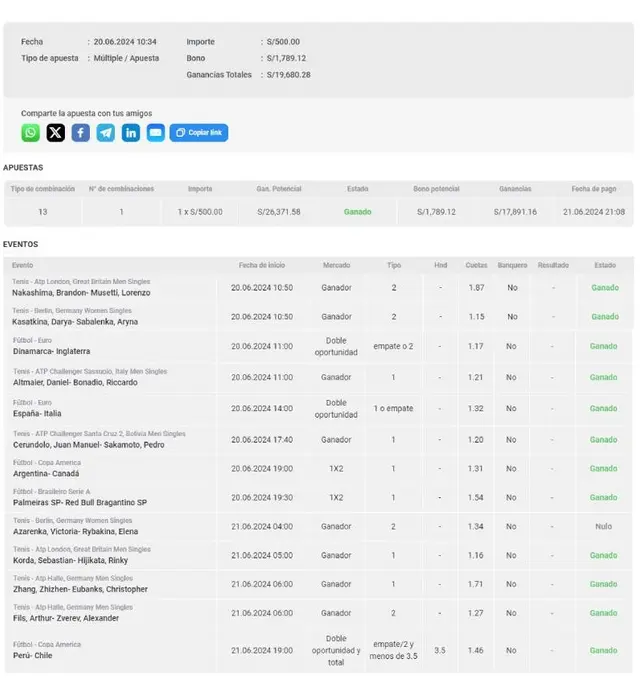Click the Copiar link button
The height and width of the screenshot is (696, 640).
[x=198, y=133]
